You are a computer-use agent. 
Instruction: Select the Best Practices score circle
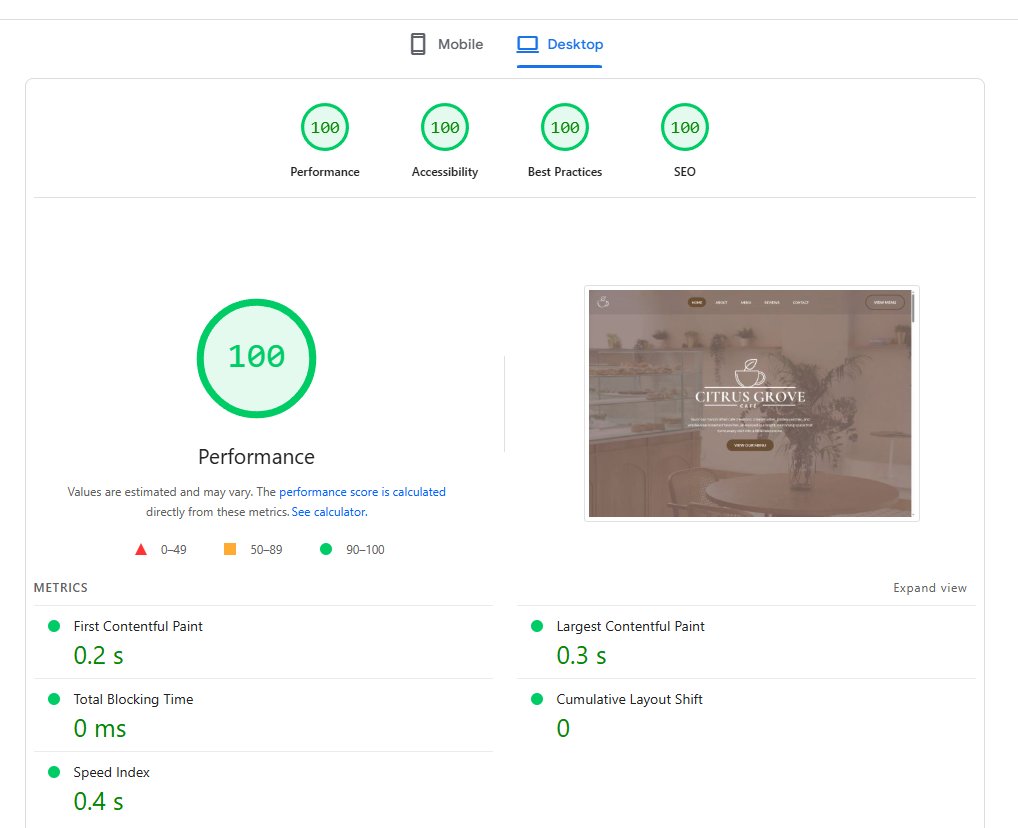(x=564, y=127)
